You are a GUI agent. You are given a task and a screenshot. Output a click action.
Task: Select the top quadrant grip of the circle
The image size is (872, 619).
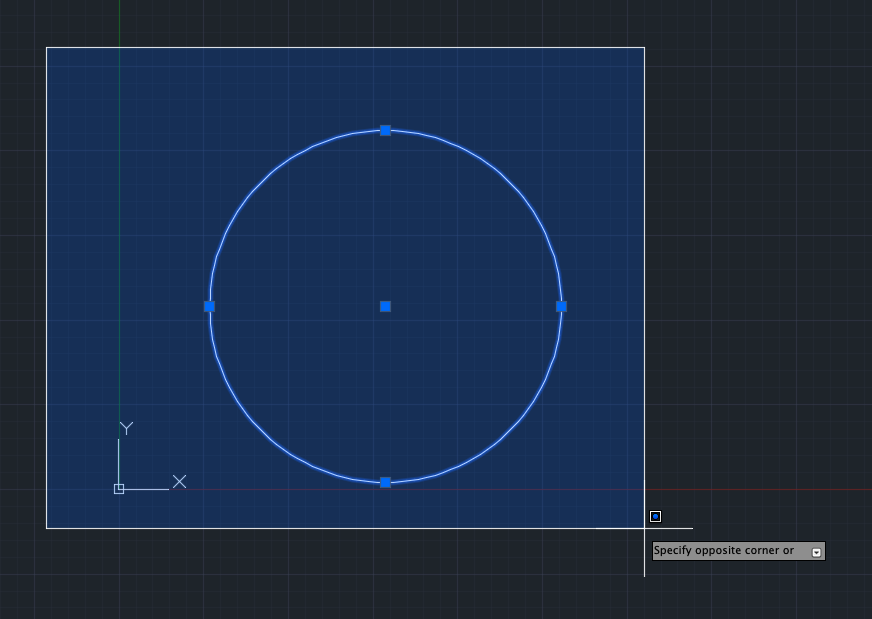[385, 131]
